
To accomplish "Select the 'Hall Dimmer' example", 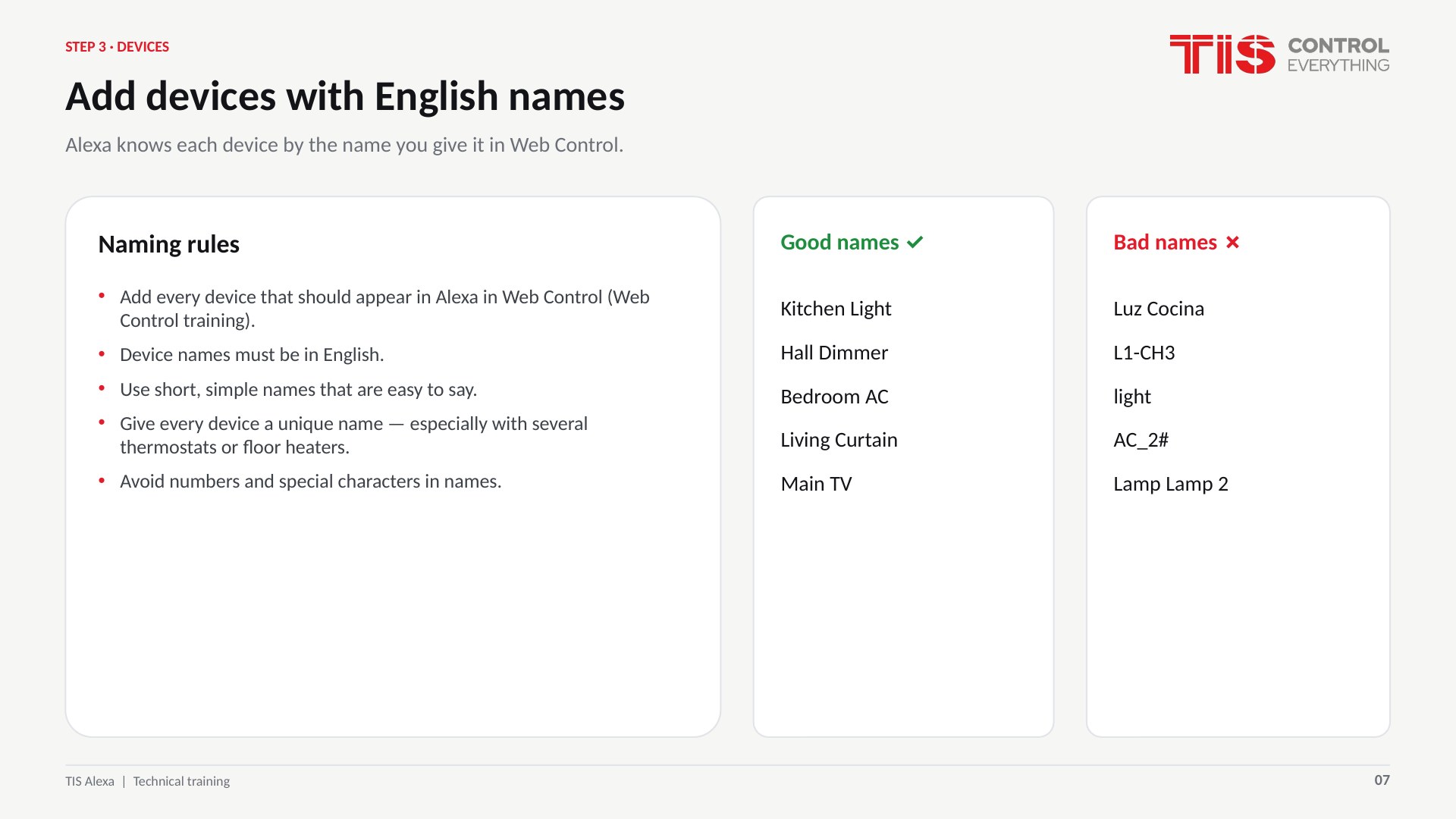I will click(x=833, y=353).
